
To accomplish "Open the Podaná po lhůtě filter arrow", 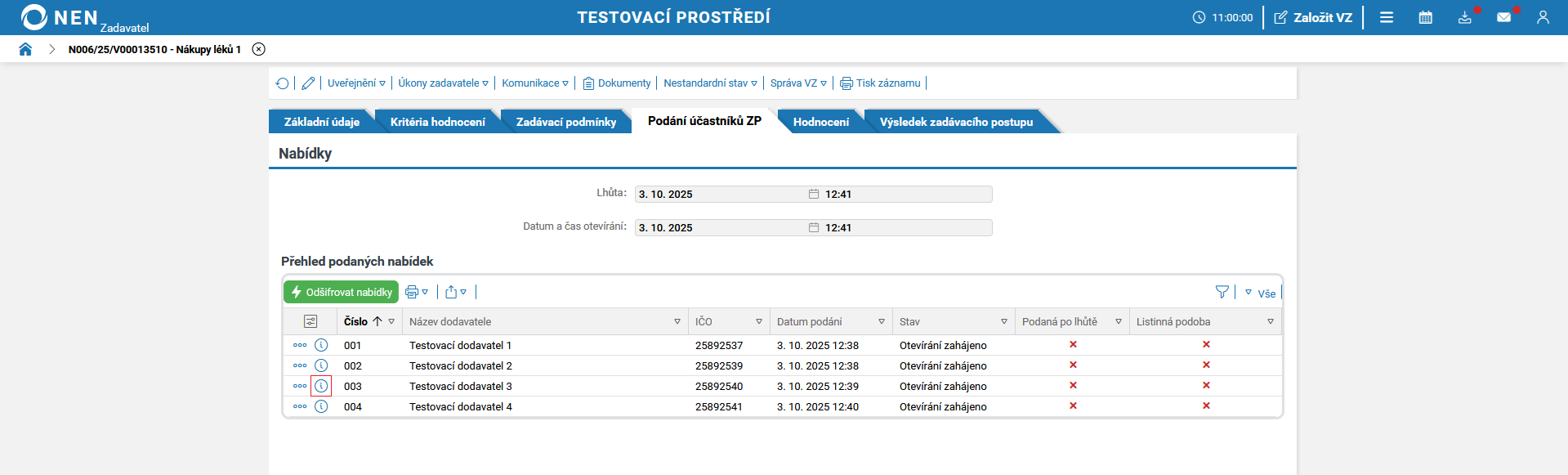I will pos(1119,321).
